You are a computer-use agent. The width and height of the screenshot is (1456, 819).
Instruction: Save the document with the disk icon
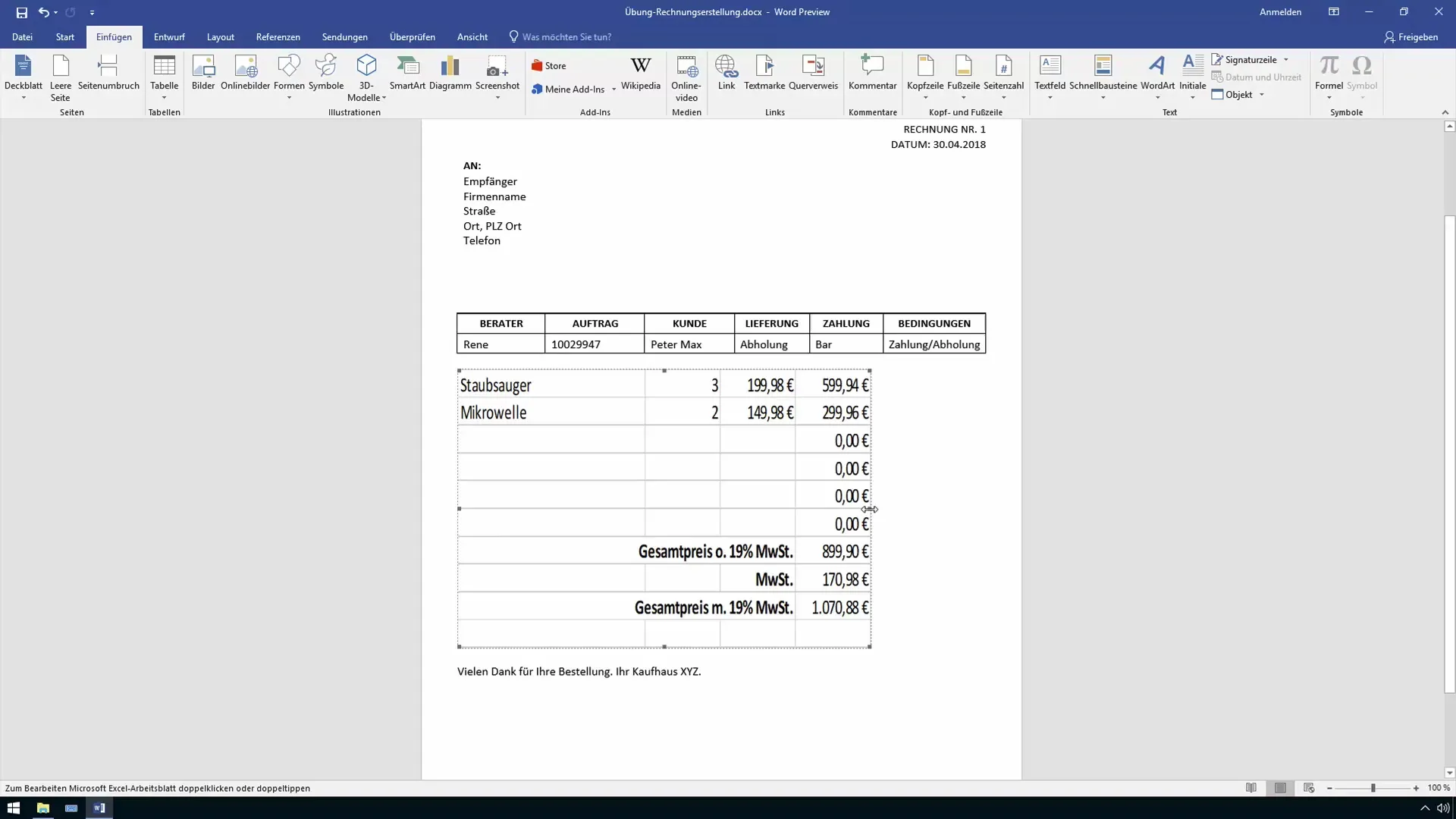coord(22,12)
